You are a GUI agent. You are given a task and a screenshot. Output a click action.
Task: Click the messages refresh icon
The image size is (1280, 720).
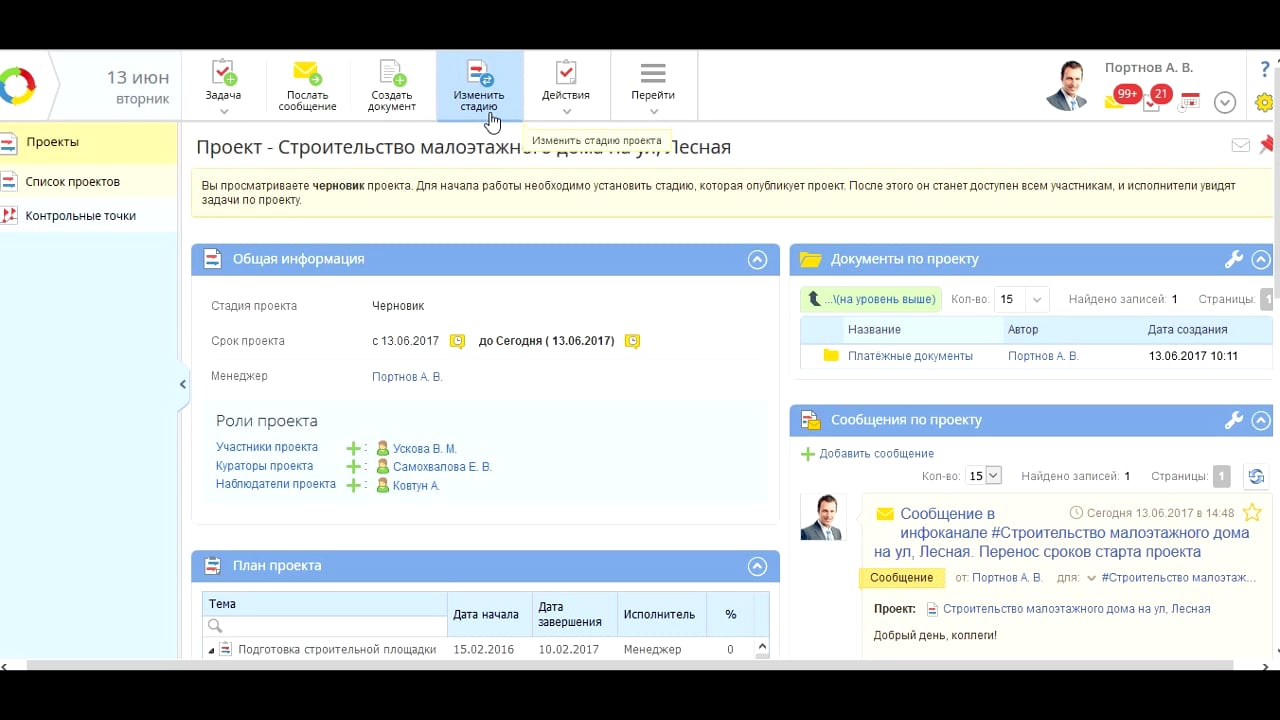1256,476
